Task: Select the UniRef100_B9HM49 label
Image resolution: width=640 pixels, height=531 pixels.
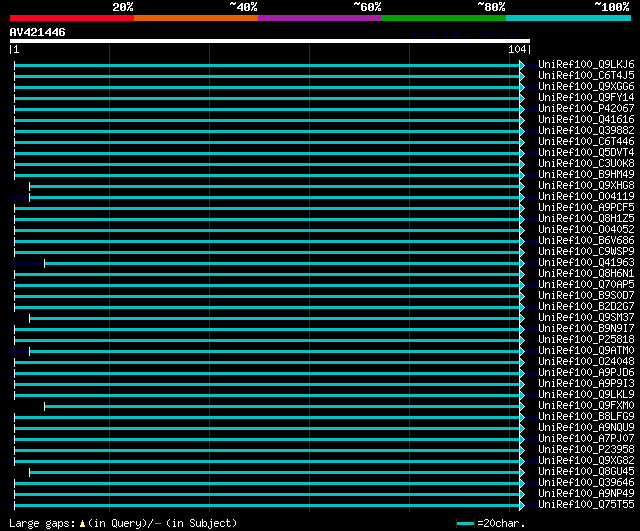Action: [586, 175]
